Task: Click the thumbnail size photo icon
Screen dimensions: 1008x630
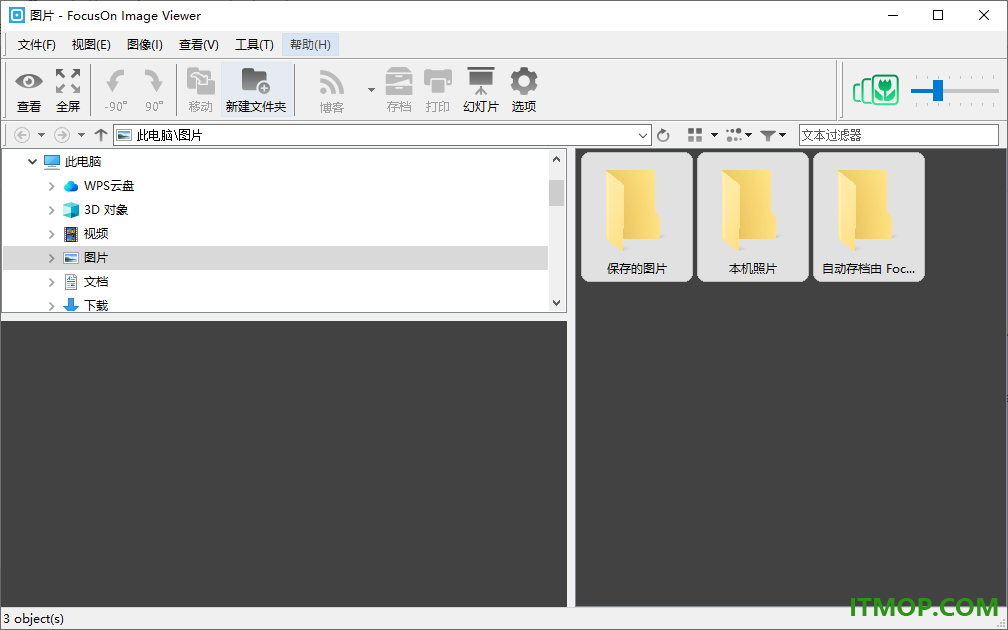Action: (x=876, y=91)
